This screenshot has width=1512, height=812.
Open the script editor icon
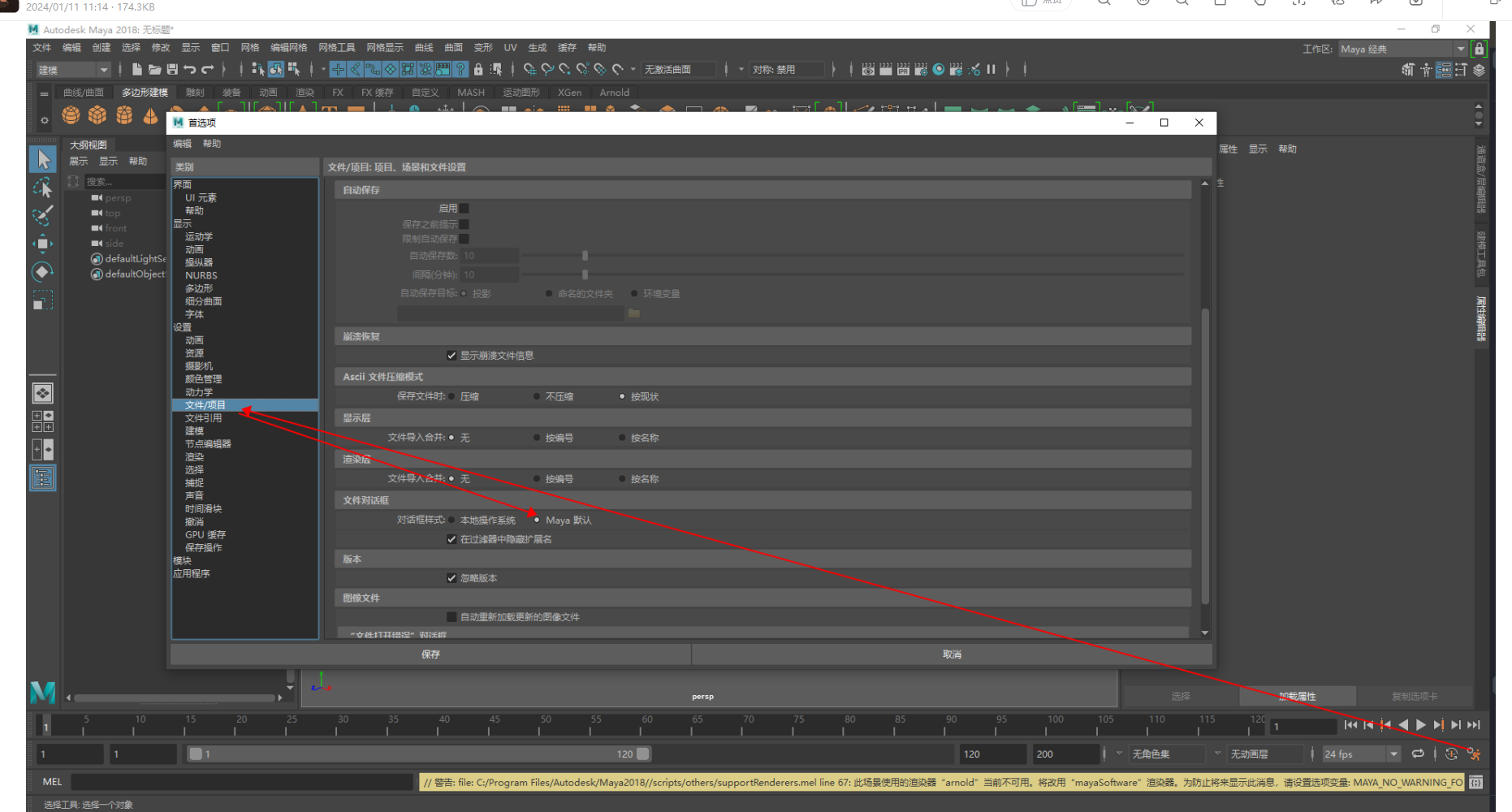tap(1475, 783)
